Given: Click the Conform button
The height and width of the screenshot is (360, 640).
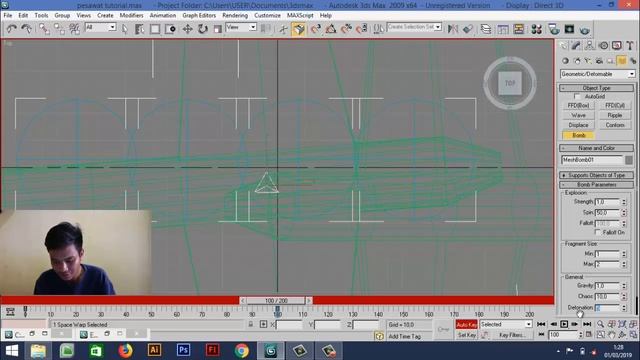Looking at the screenshot, I should pyautogui.click(x=615, y=125).
